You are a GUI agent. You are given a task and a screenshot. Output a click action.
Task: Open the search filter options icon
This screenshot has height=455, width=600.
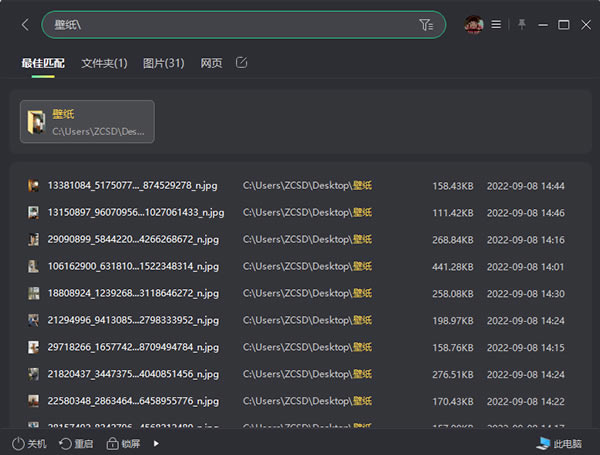click(426, 25)
